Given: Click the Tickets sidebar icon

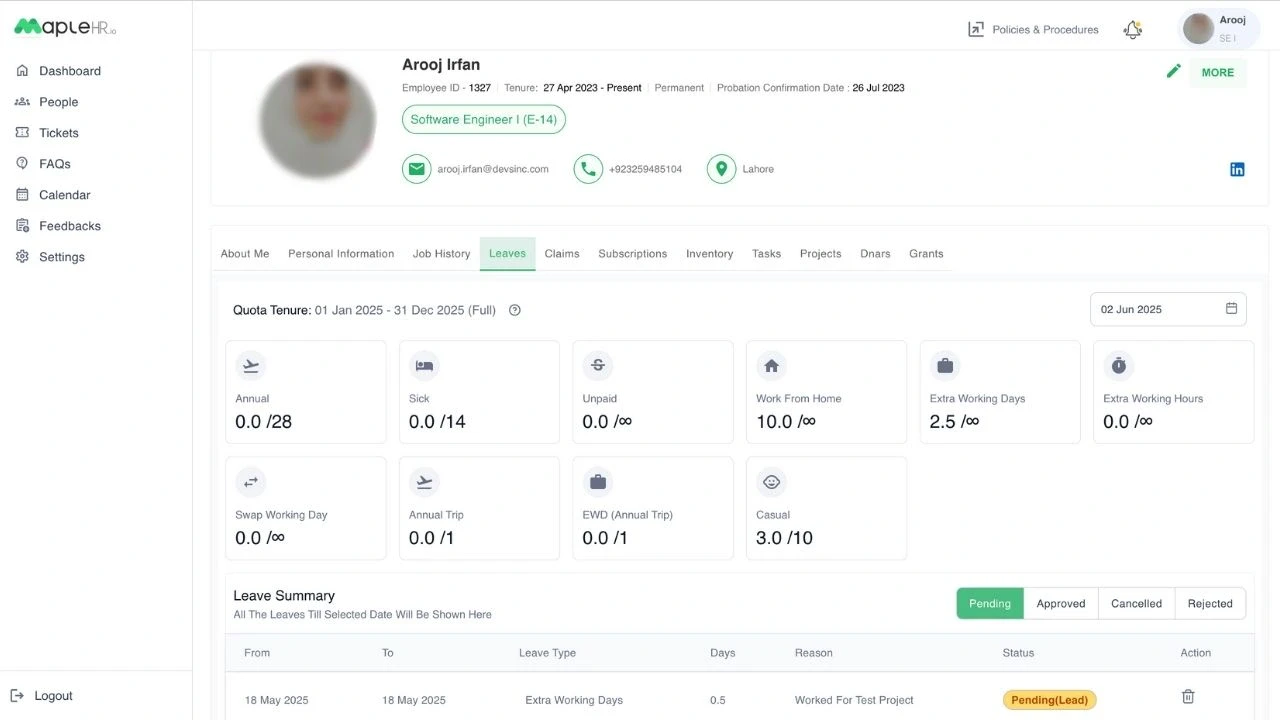Looking at the screenshot, I should tap(22, 133).
